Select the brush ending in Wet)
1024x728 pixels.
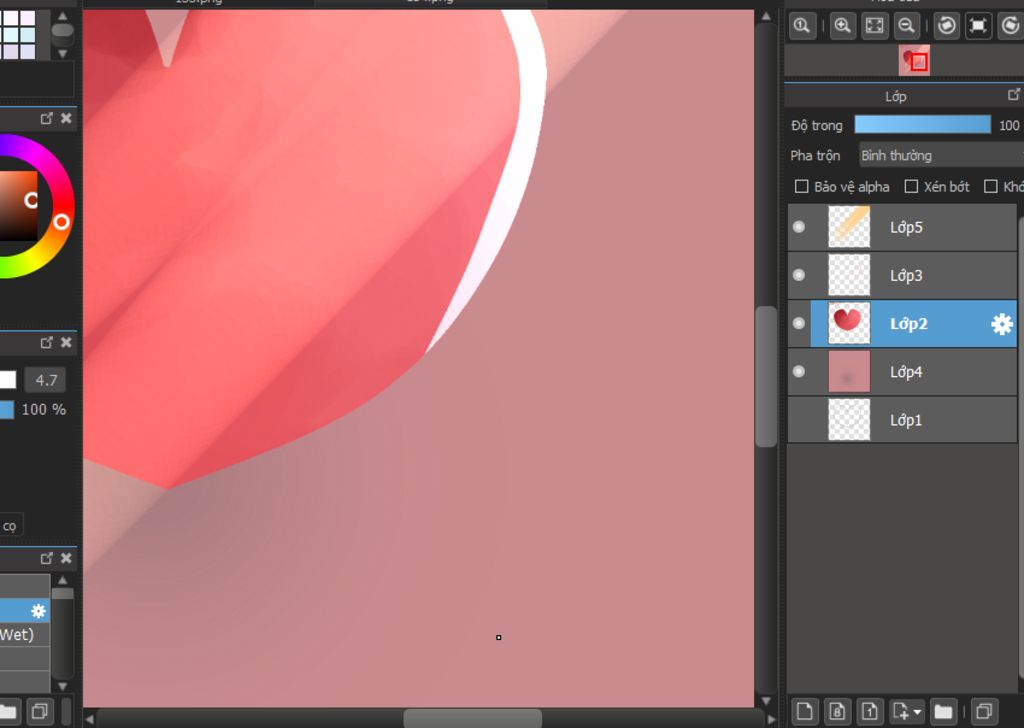click(25, 635)
